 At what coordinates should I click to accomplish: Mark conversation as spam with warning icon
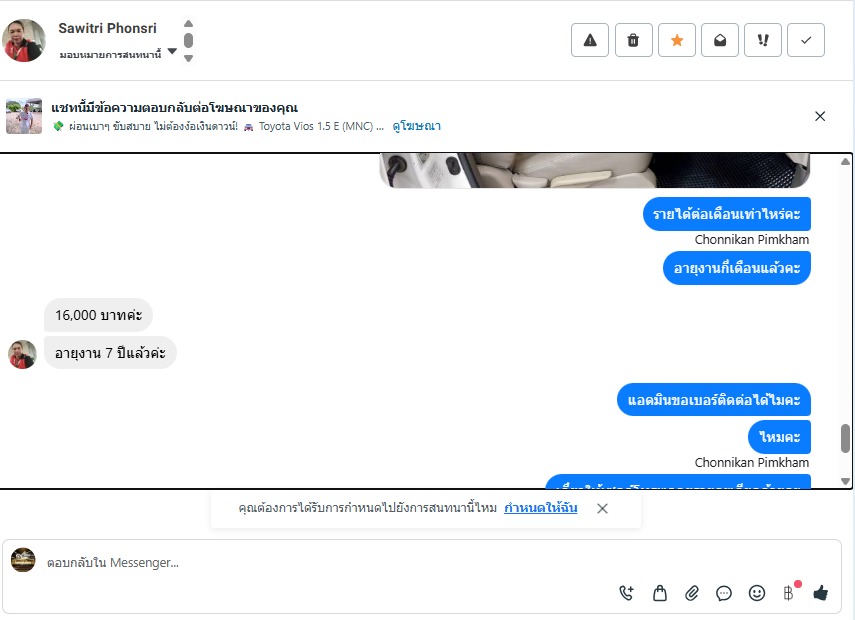[x=589, y=40]
